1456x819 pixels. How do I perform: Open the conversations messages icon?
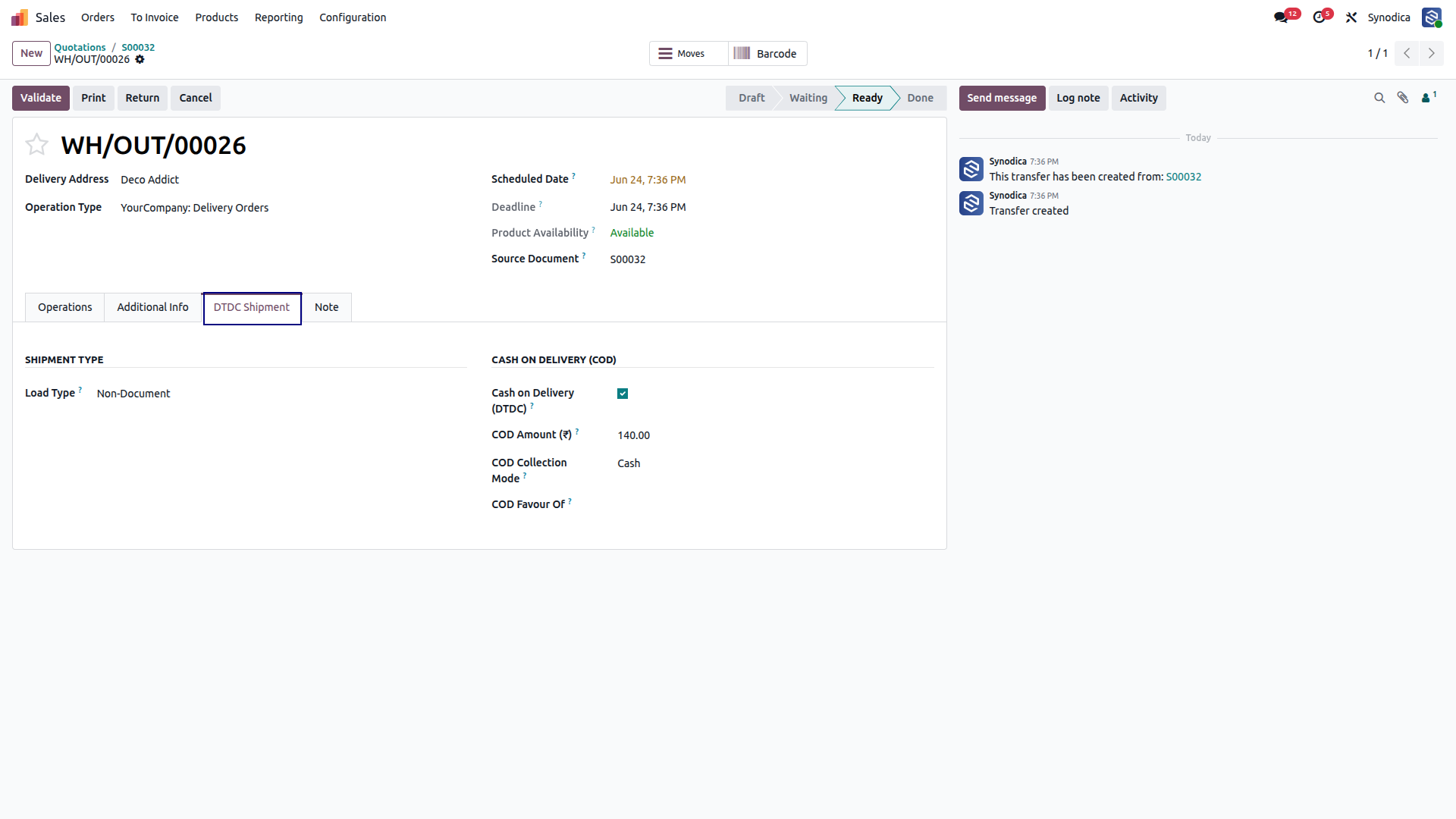(1282, 17)
